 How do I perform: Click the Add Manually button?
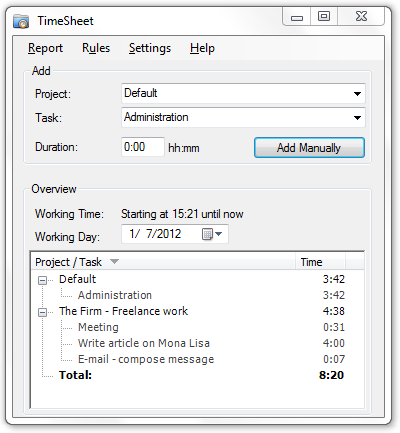[309, 148]
